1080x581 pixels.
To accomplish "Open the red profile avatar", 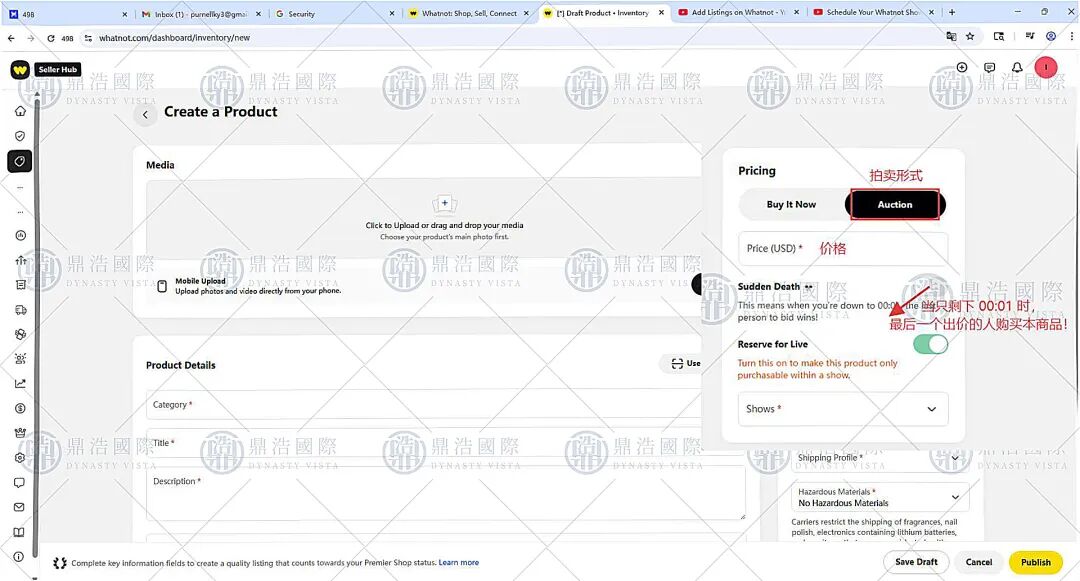I will (x=1046, y=67).
